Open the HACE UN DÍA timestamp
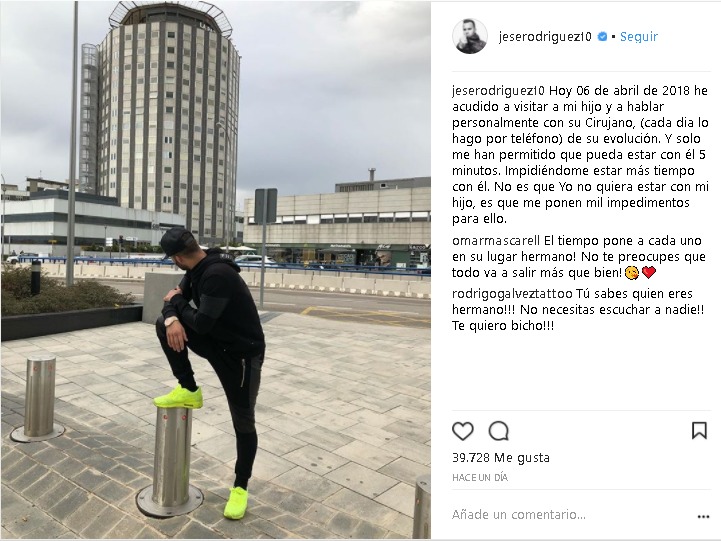Screen dimensions: 721x541 [480, 478]
